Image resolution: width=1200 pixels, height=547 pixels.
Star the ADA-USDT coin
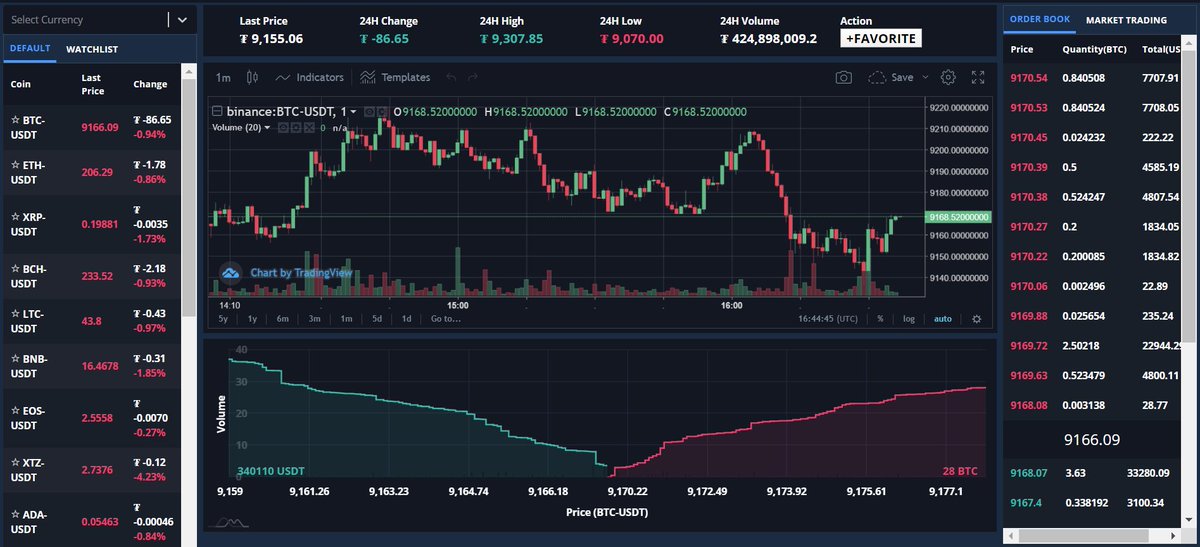tap(15, 516)
